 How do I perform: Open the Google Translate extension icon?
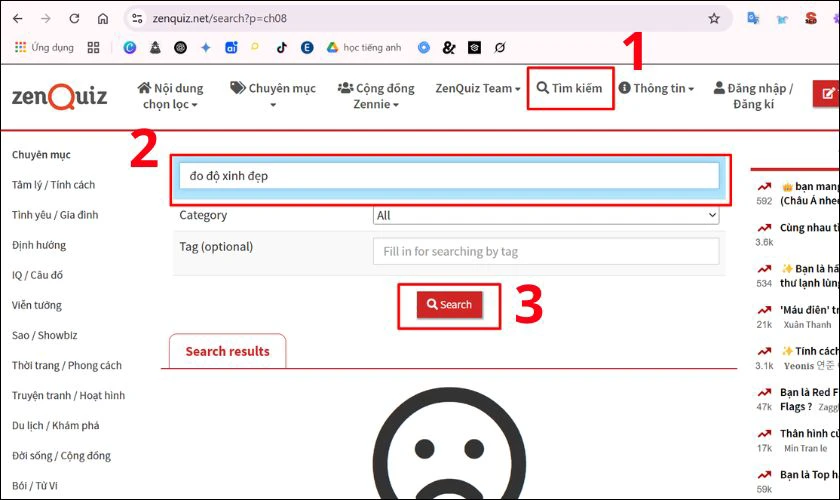click(x=753, y=19)
